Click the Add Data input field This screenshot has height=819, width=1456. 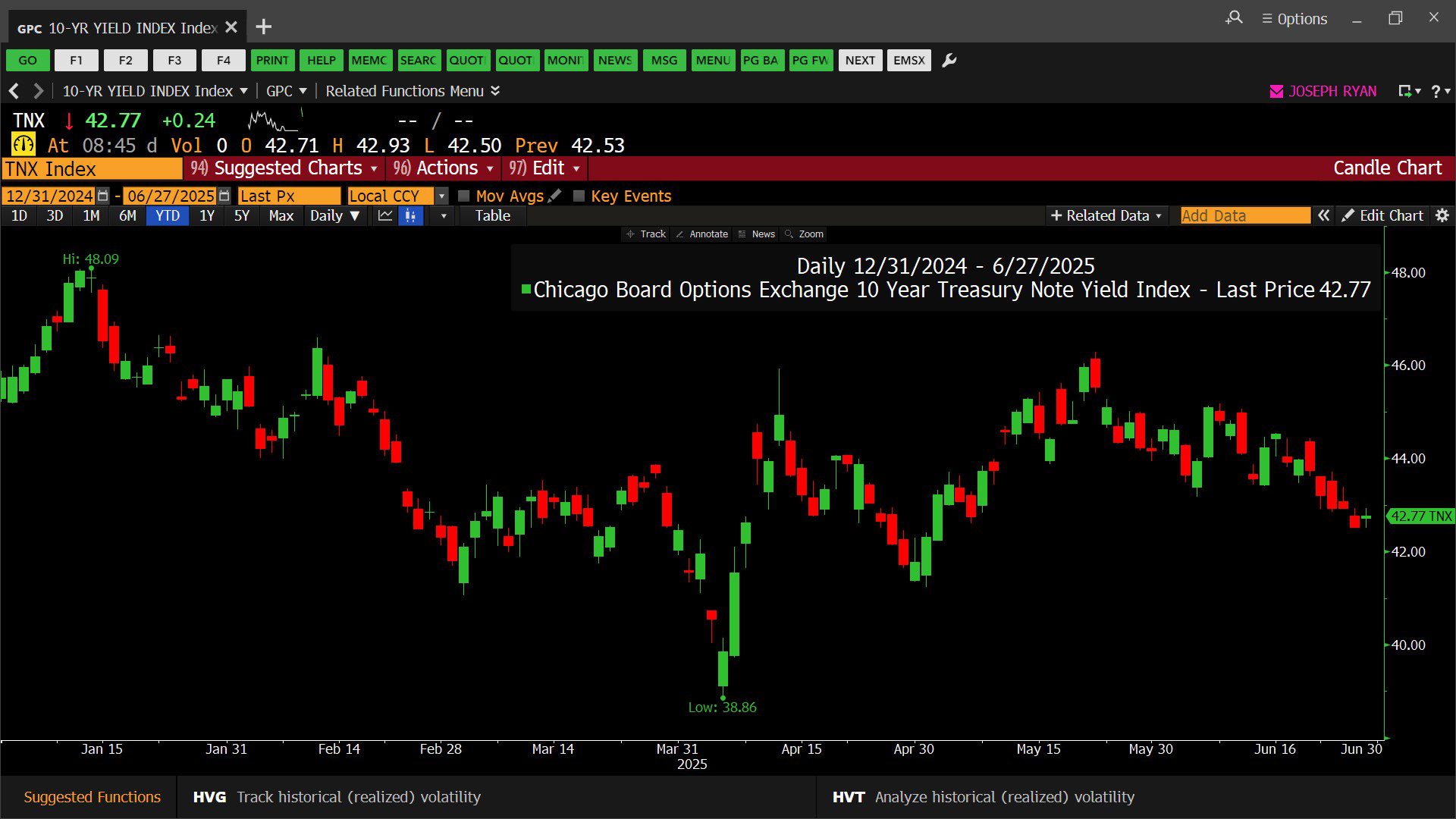click(x=1244, y=216)
